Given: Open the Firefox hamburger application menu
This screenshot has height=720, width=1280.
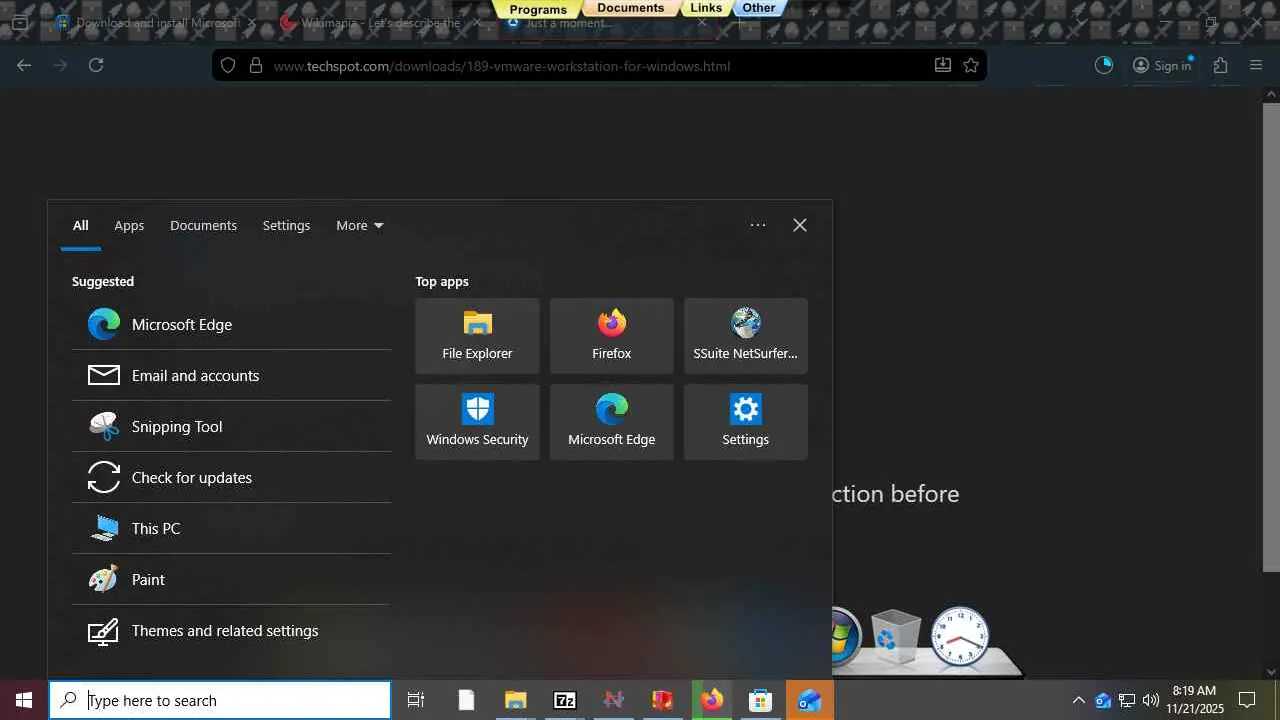Looking at the screenshot, I should coord(1257,65).
